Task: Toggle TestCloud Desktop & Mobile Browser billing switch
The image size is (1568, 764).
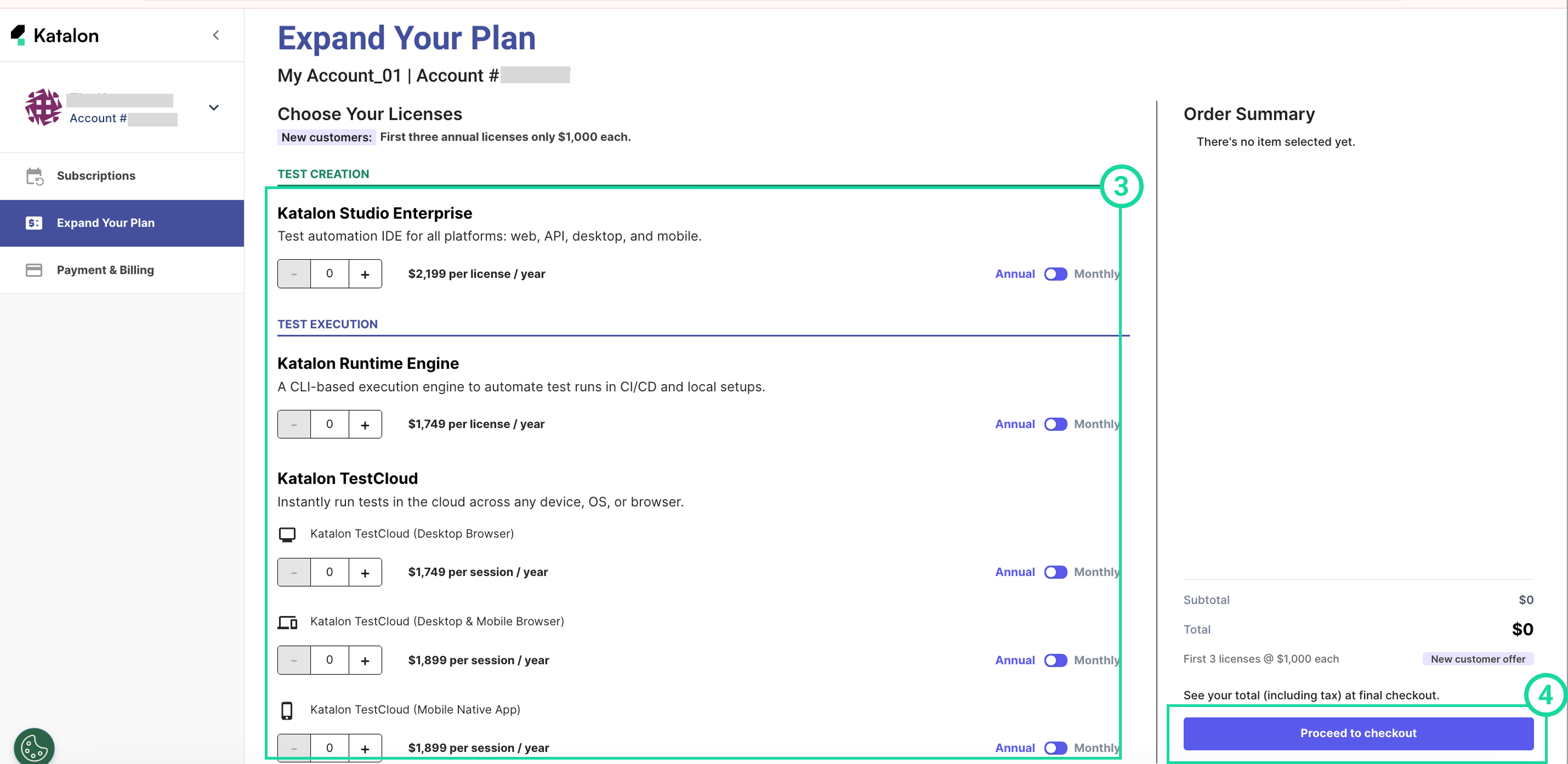Action: coord(1055,660)
